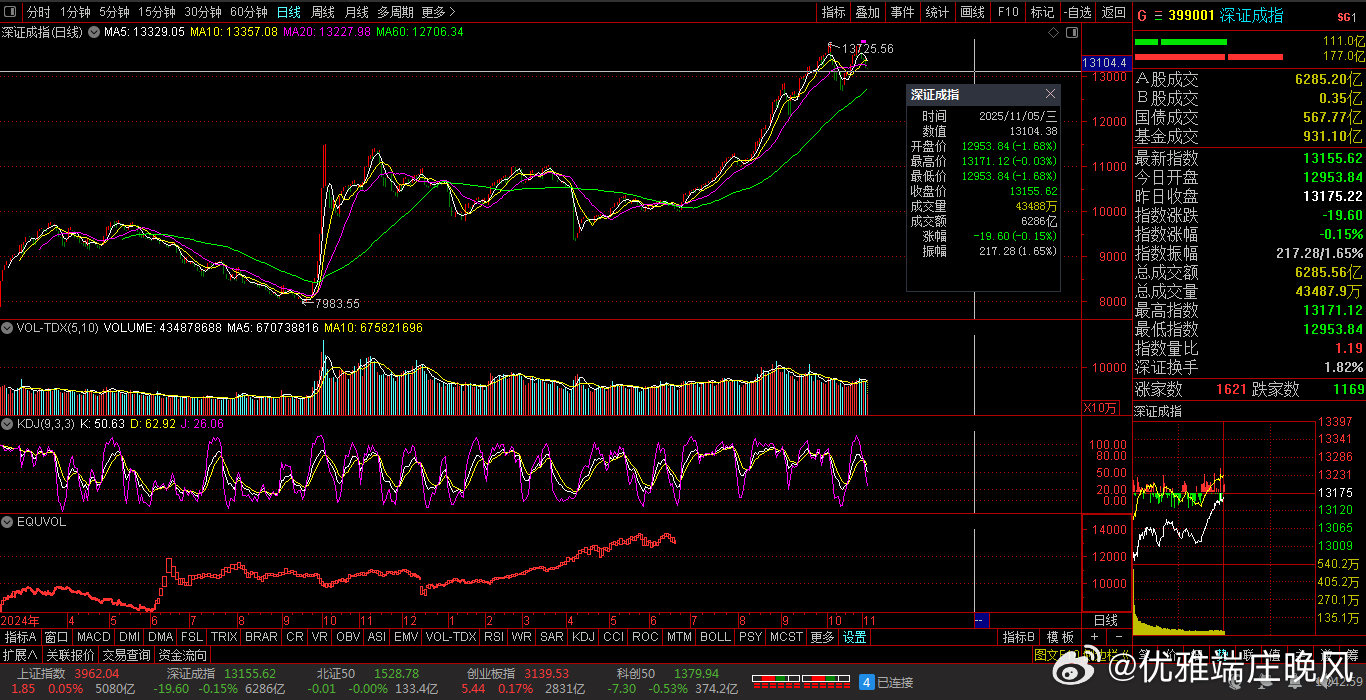Viewport: 1366px width, 700px height.
Task: Click the 指标 toolbar button
Action: click(x=833, y=12)
